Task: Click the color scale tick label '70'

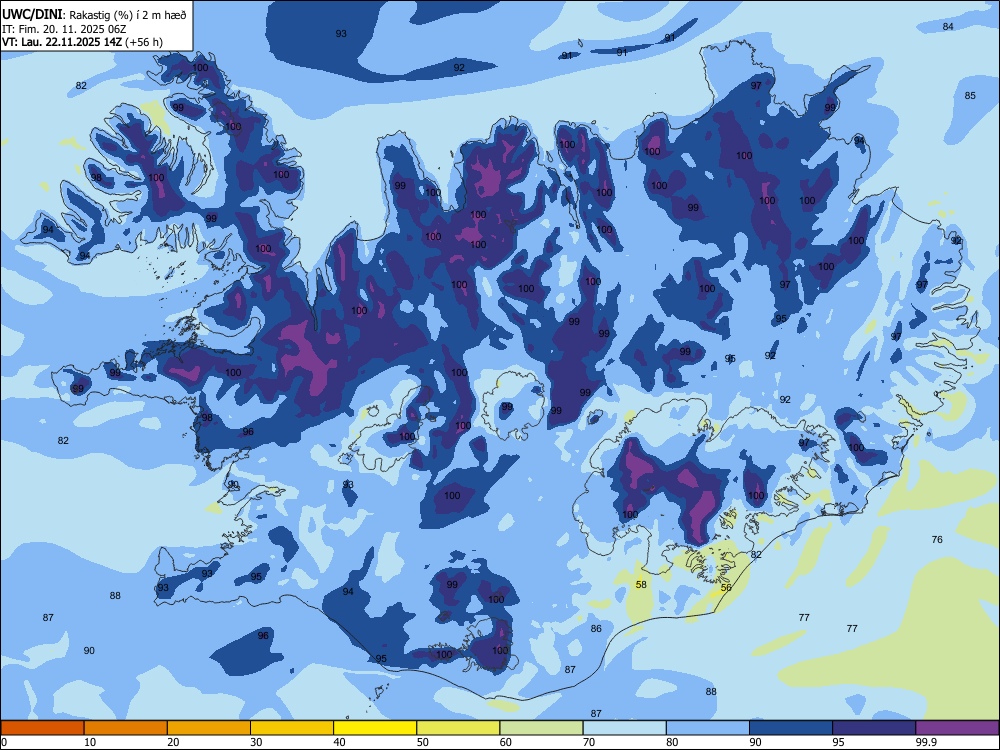Action: pos(589,742)
